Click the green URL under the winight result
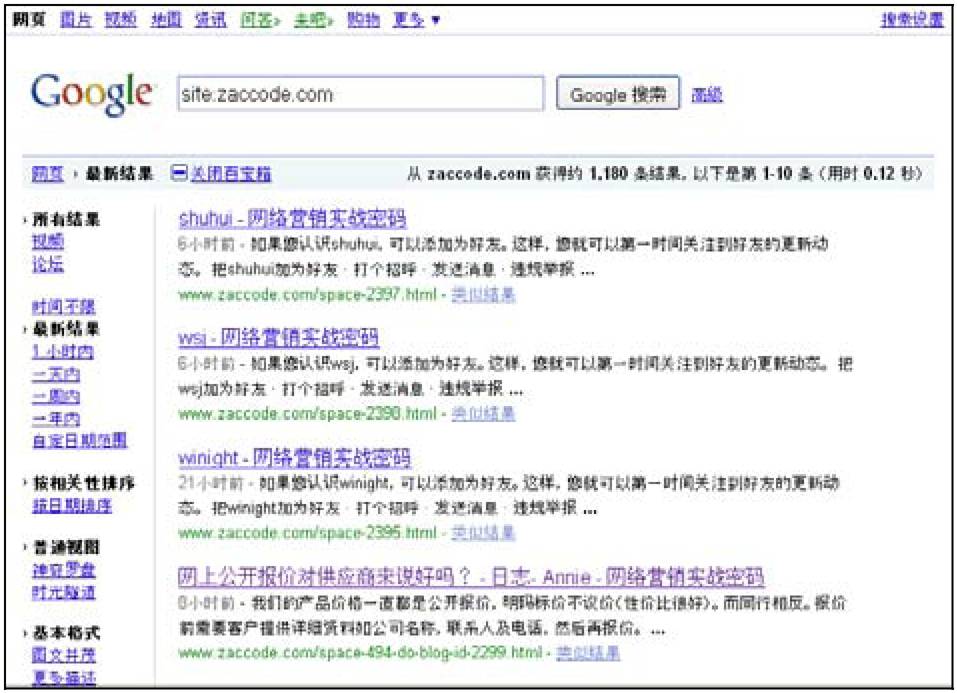 click(308, 532)
